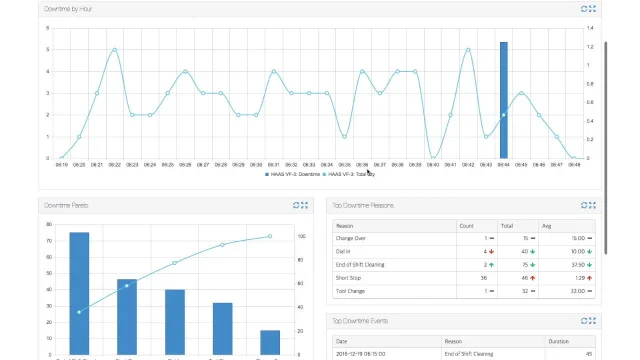
Task: Select the Change Over reason row
Action: (464, 238)
